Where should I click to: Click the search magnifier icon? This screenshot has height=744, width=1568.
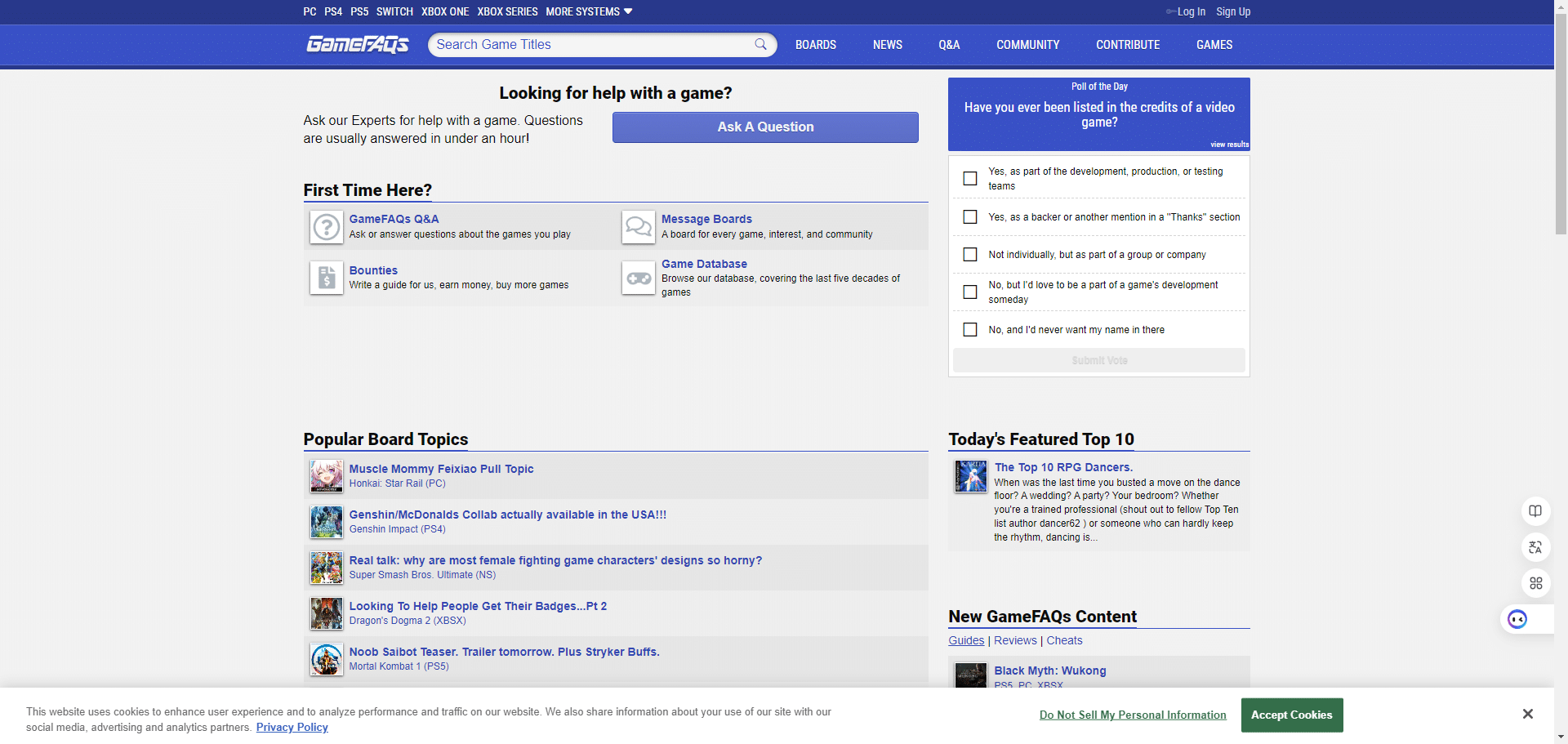pos(760,45)
